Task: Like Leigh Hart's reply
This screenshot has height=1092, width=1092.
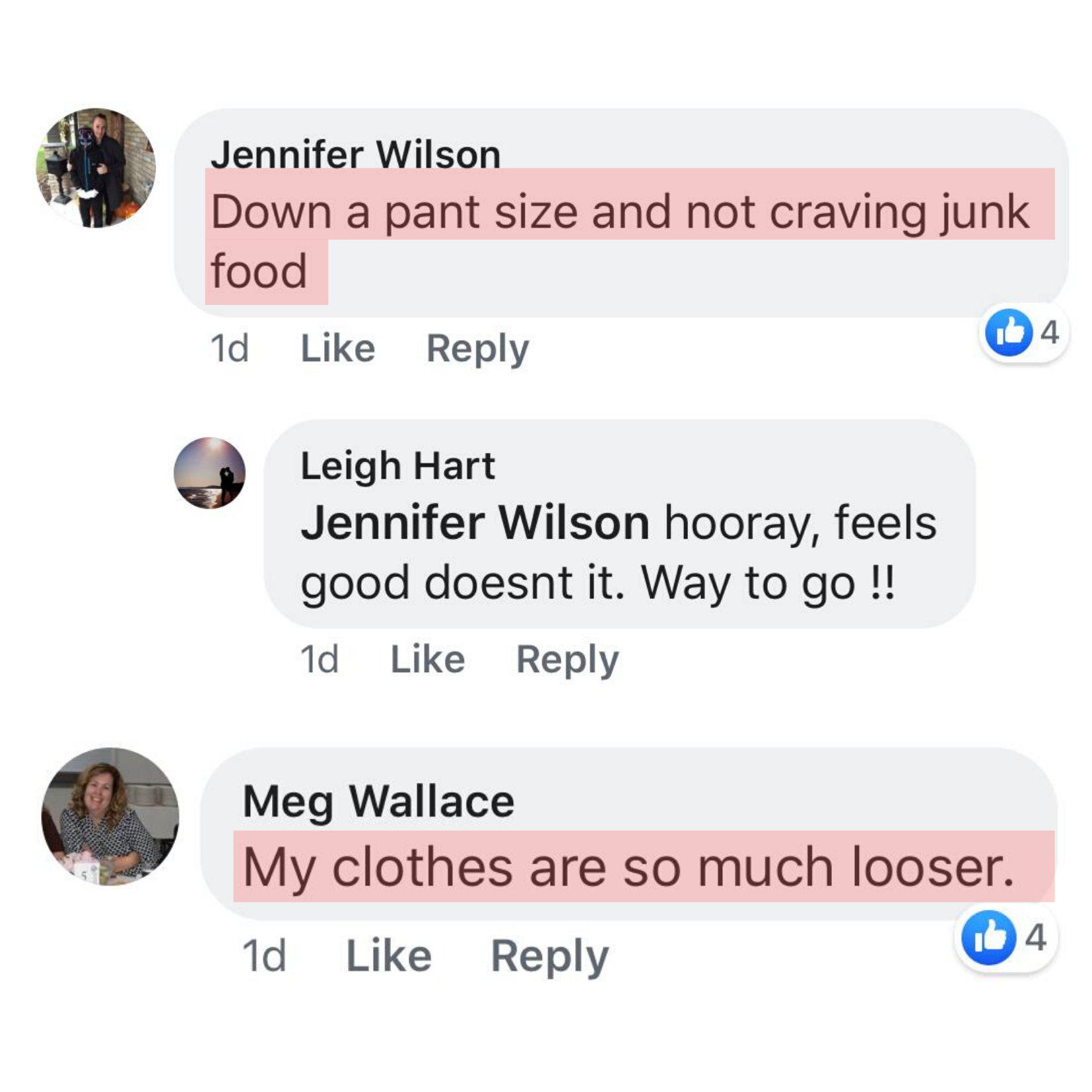Action: pos(428,659)
